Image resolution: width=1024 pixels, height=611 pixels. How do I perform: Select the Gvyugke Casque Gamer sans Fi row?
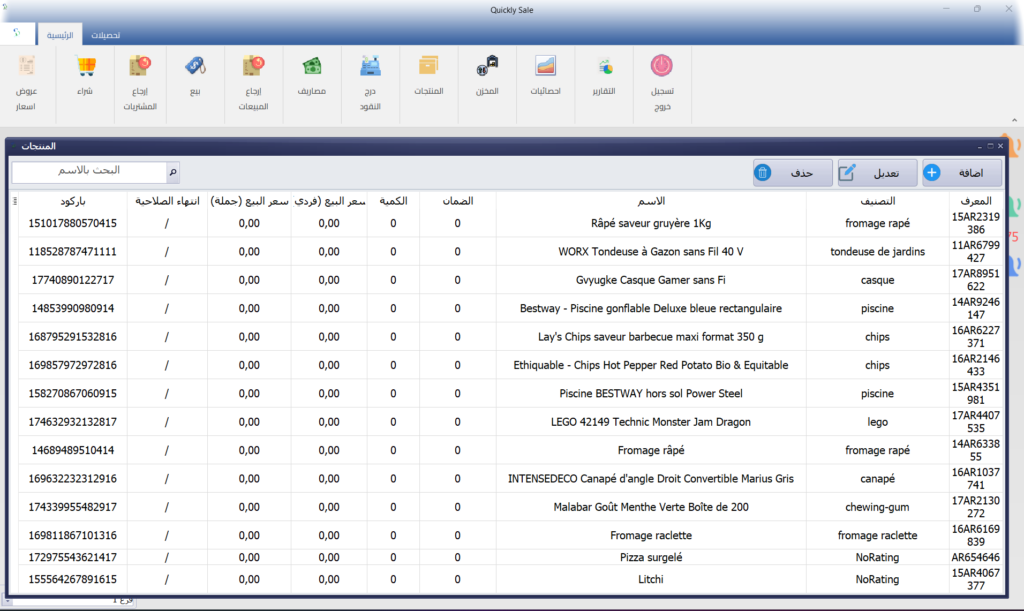[x=511, y=280]
